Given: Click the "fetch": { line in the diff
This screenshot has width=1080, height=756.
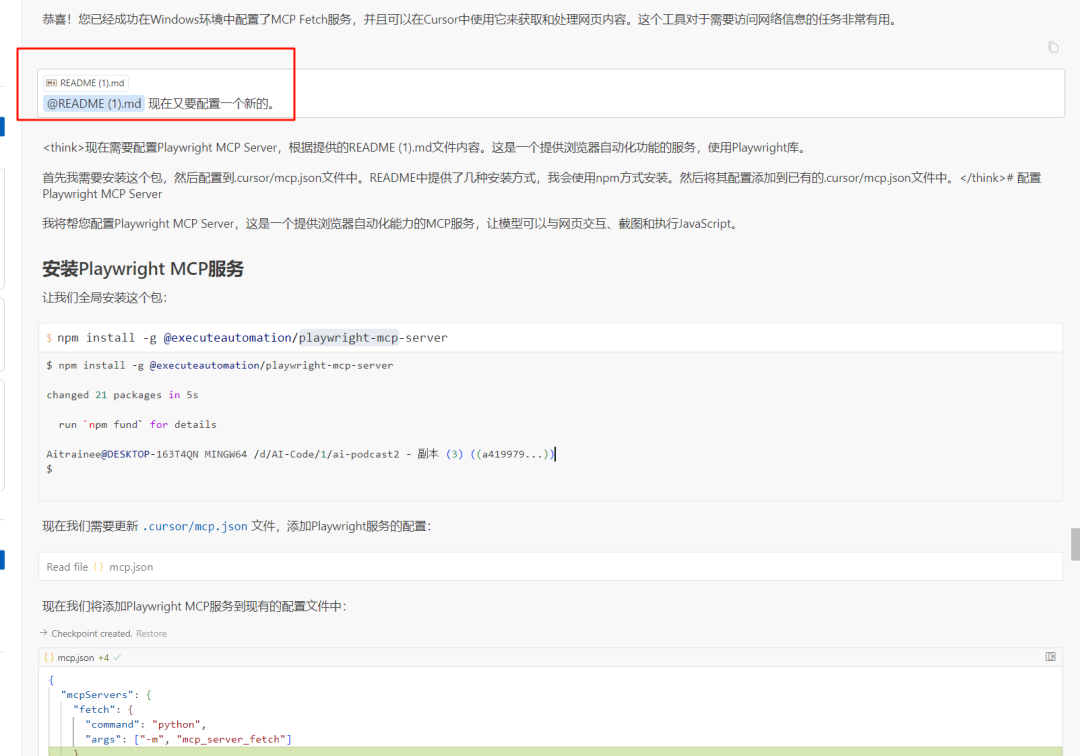Looking at the screenshot, I should click(x=103, y=710).
